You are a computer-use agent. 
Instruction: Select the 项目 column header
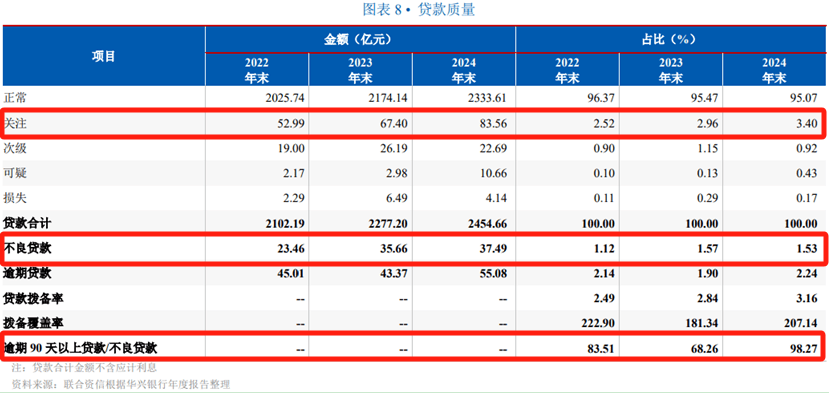pos(103,57)
